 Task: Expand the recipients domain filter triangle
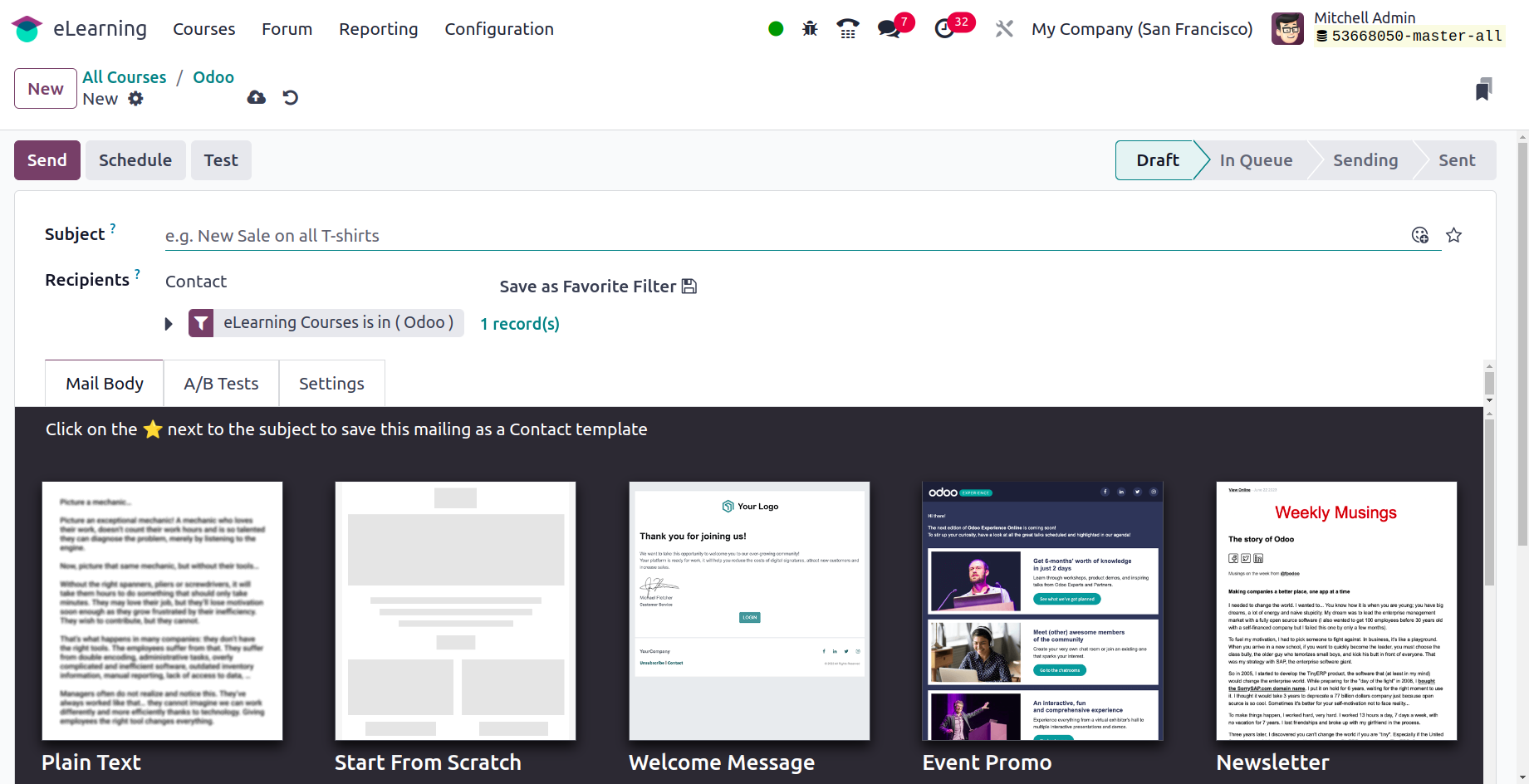pos(169,324)
